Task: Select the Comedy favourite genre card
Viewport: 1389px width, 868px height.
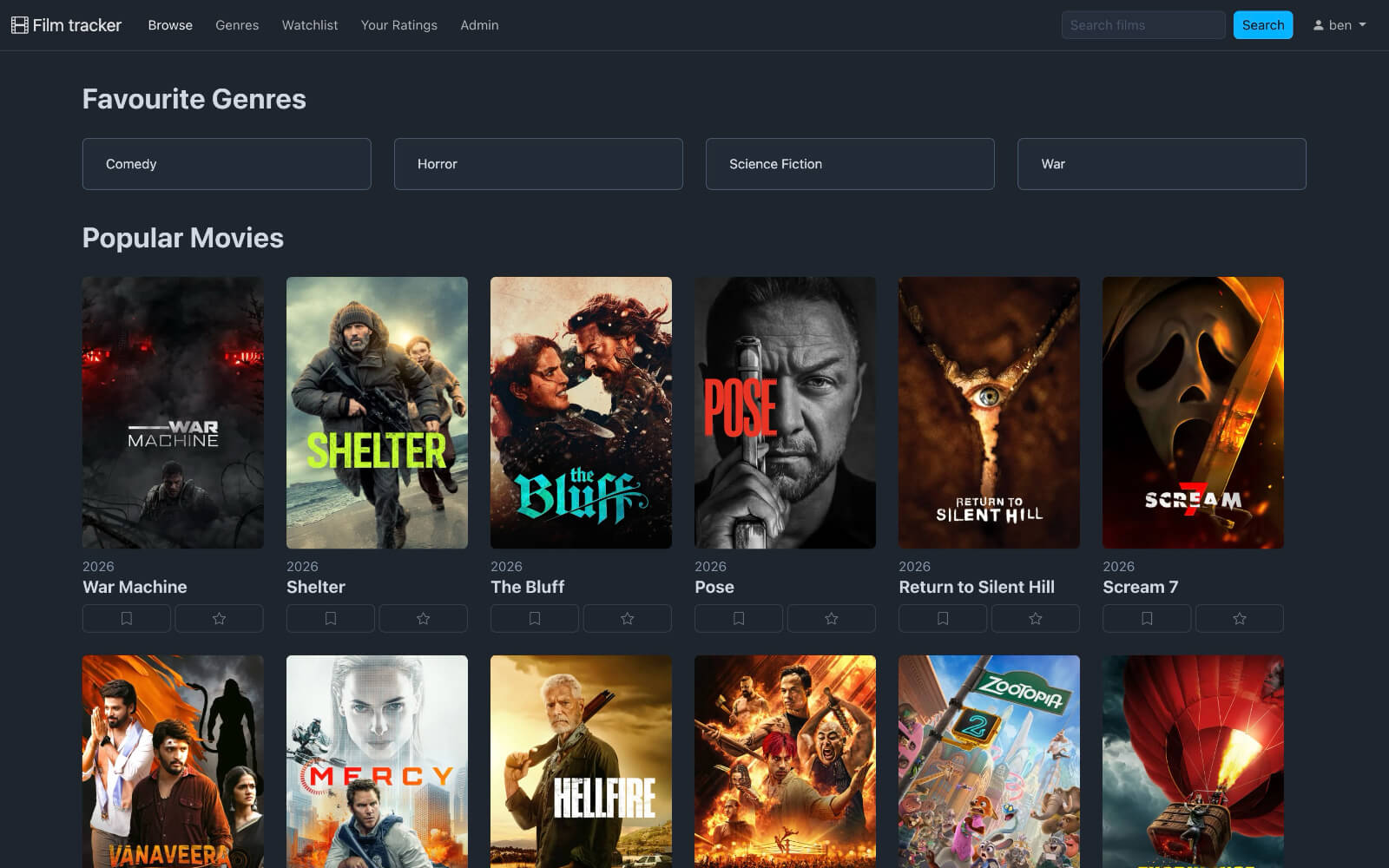Action: pos(226,163)
